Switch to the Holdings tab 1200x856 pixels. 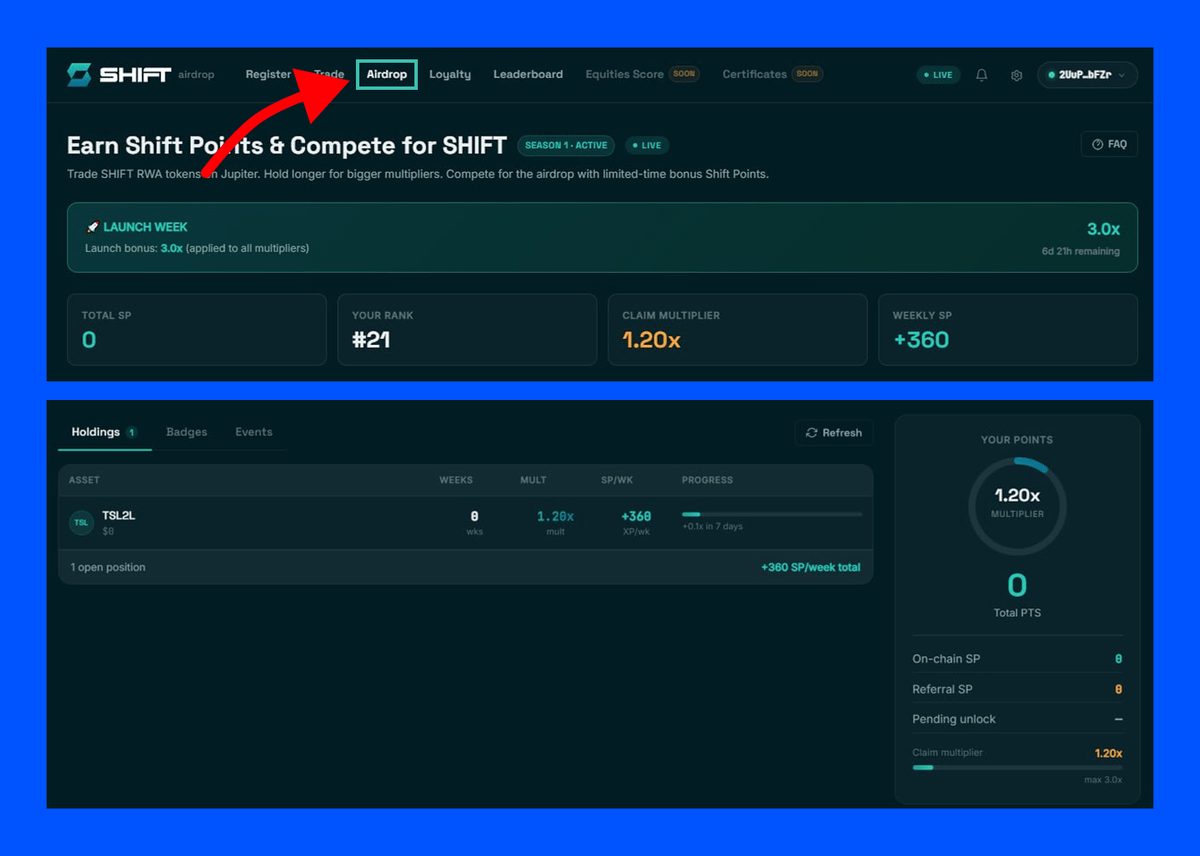[x=104, y=432]
